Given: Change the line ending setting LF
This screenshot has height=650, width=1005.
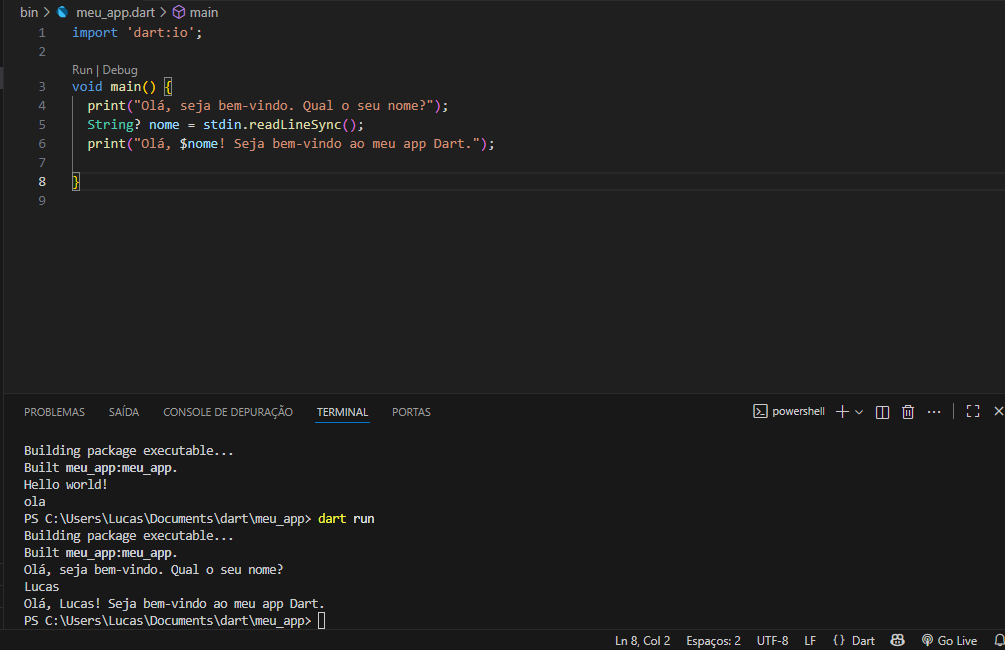Looking at the screenshot, I should pyautogui.click(x=810, y=640).
